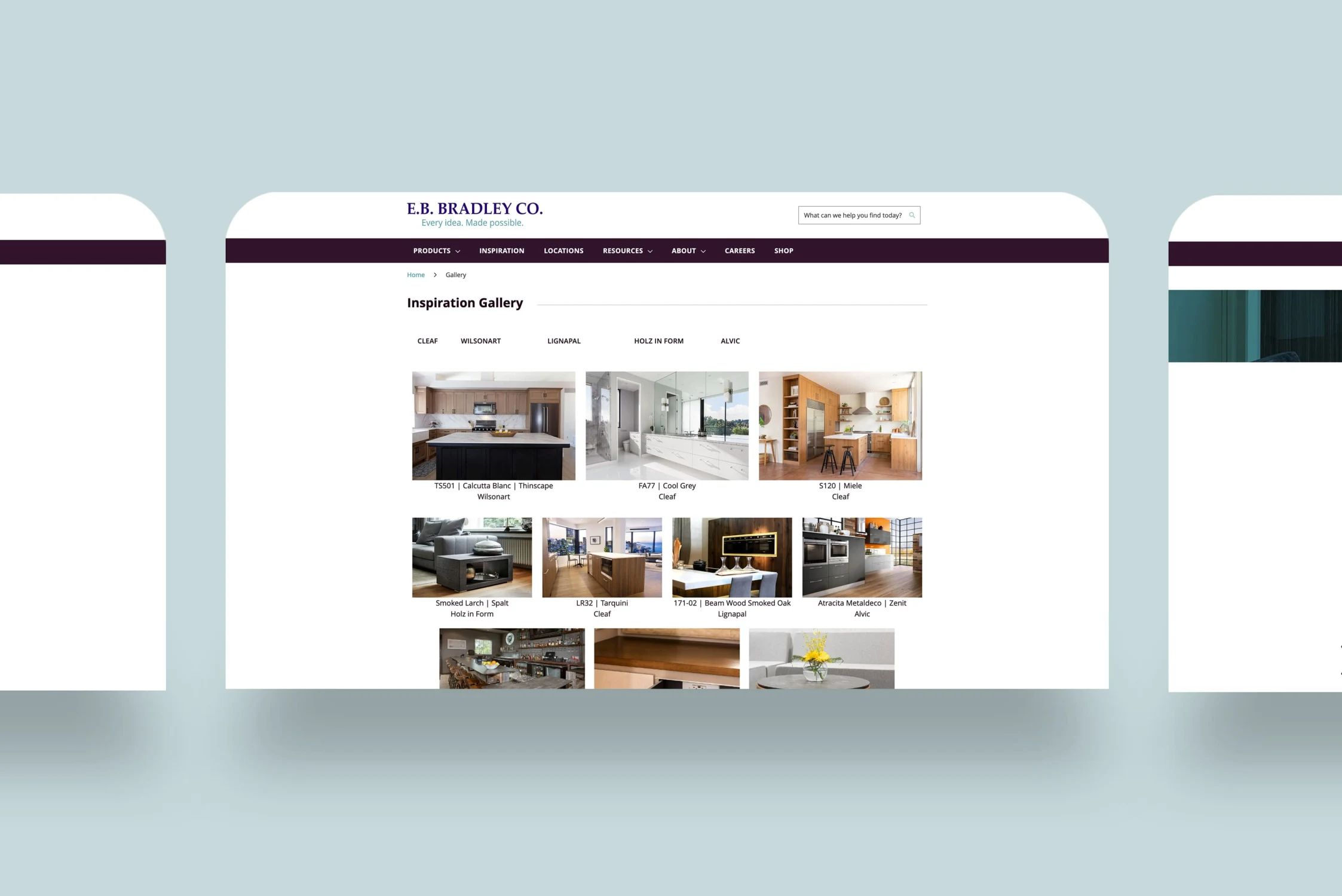Open the Atracita Metaldeco Zenit Alvic image
The height and width of the screenshot is (896, 1342).
tap(862, 557)
